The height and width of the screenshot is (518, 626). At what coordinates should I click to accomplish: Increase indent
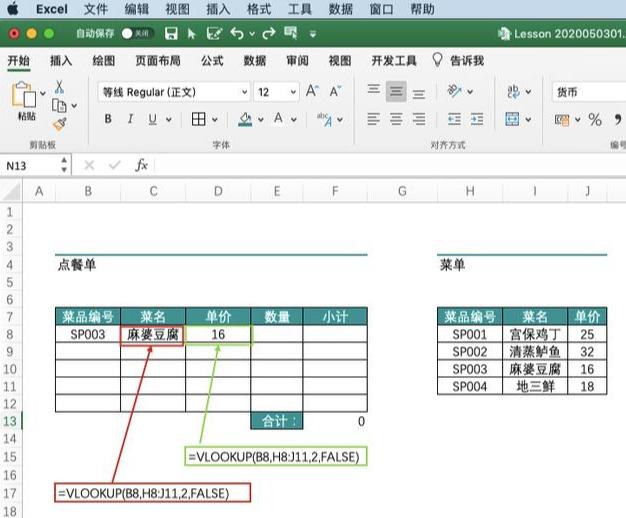coord(477,119)
